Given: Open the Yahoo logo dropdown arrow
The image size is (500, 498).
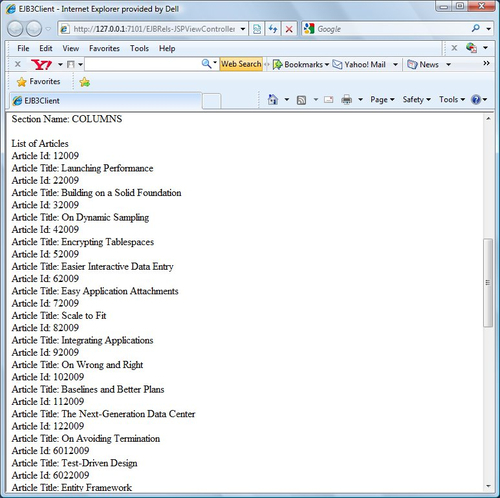Looking at the screenshot, I should pos(60,64).
